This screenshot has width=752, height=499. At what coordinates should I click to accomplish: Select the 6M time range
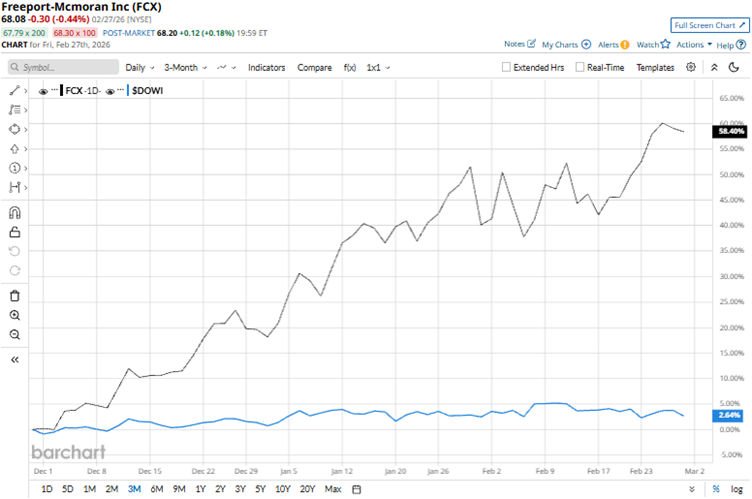[156, 489]
